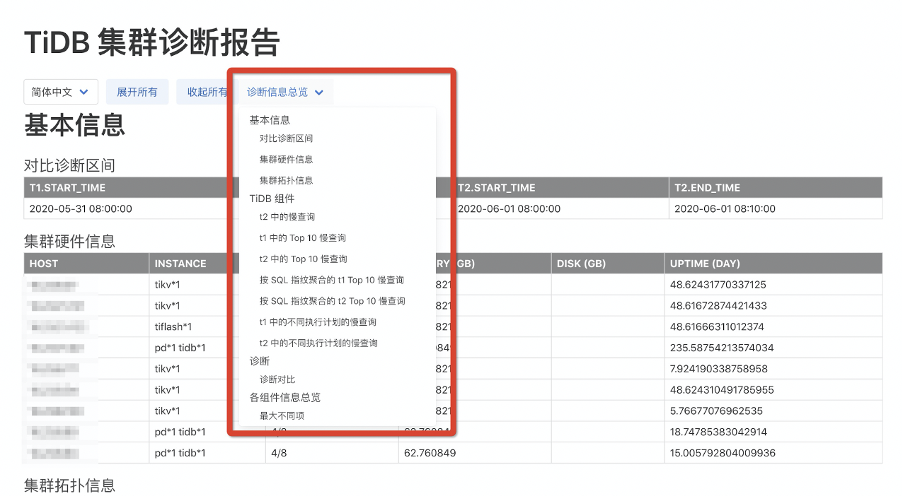The height and width of the screenshot is (496, 902).
Task: Click the TiDB 集群诊断报告 page title
Action: coord(152,42)
